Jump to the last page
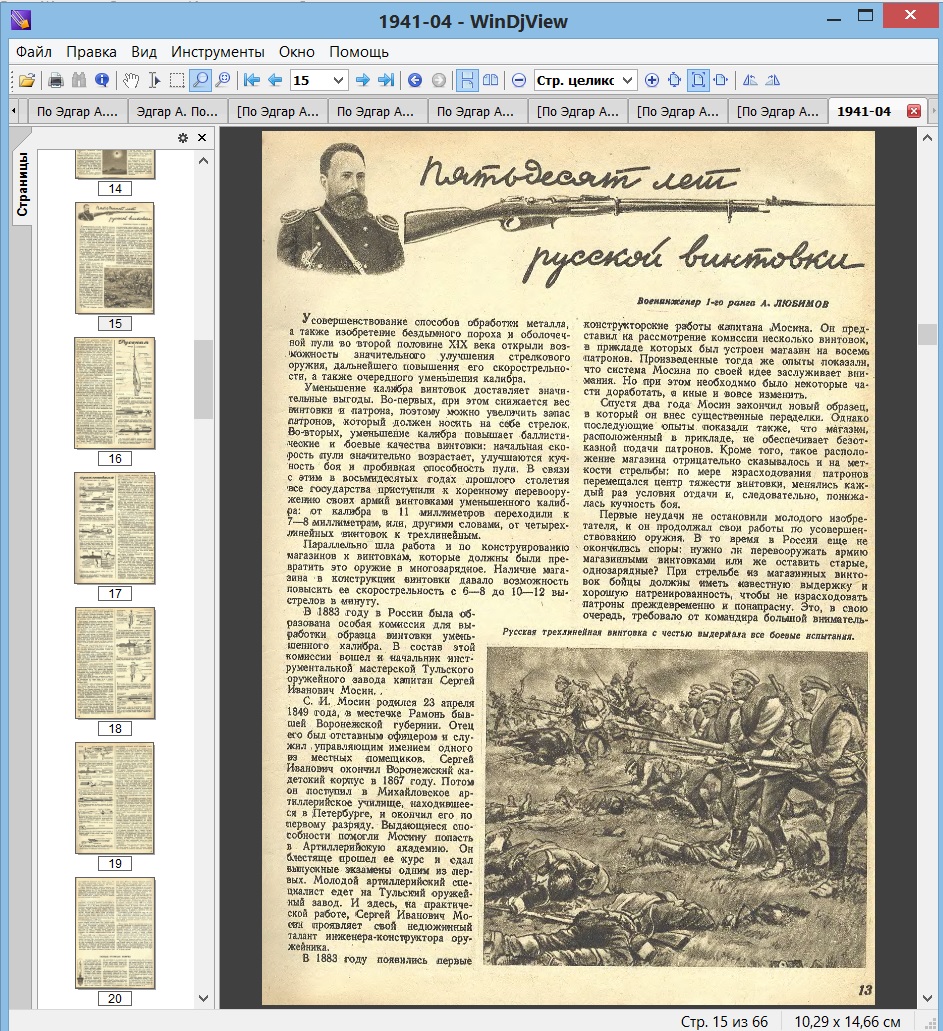The image size is (943, 1031). [x=386, y=80]
